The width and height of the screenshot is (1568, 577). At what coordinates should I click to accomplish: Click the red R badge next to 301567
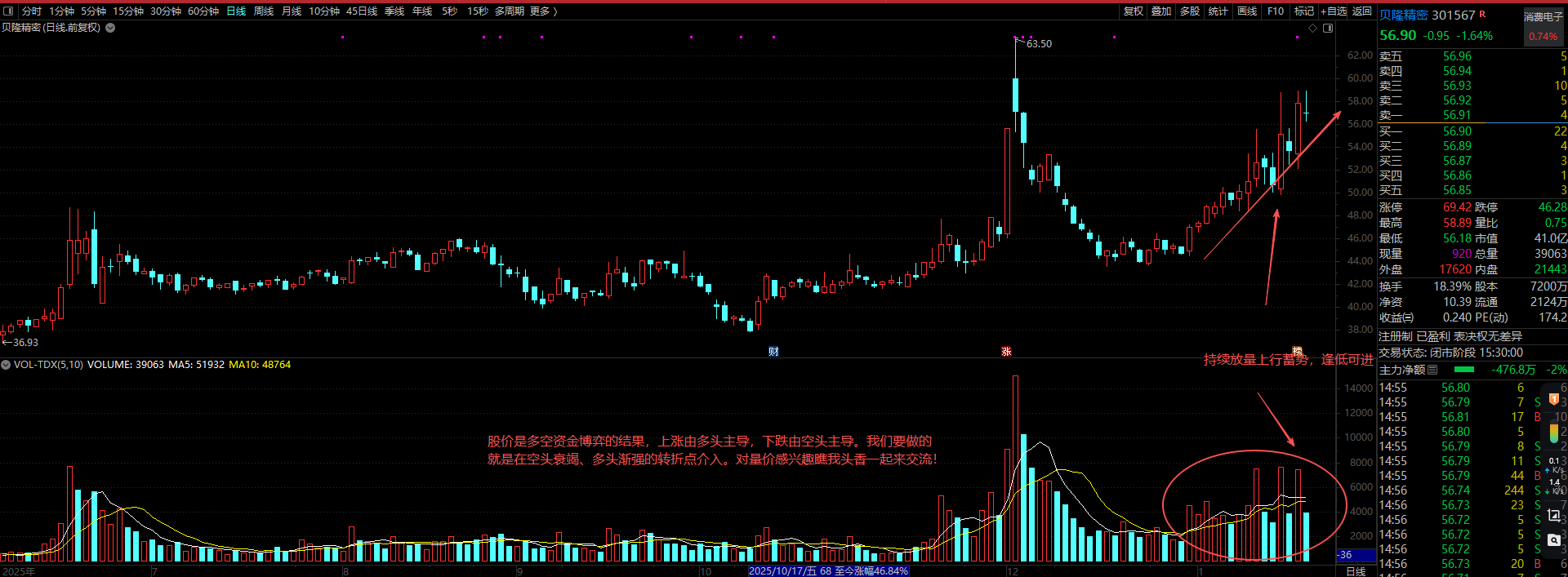1482,14
